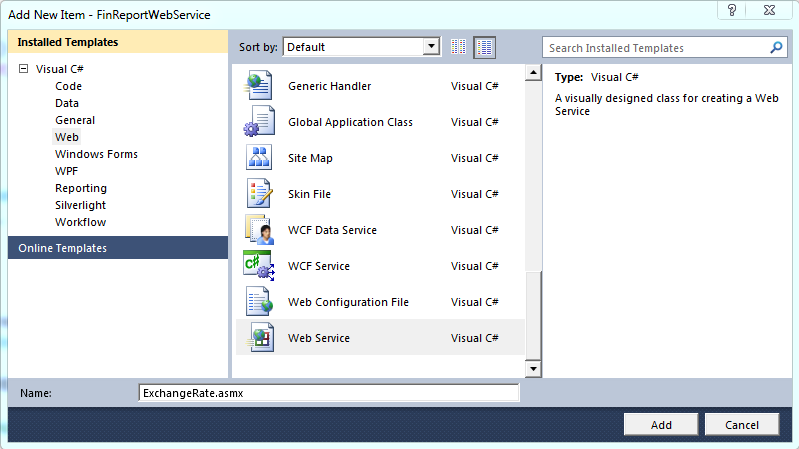This screenshot has height=449, width=799.
Task: Open the Online Templates section
Action: pyautogui.click(x=62, y=248)
